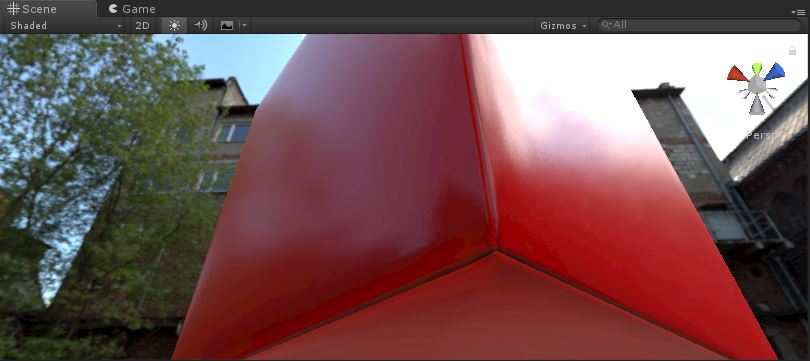
Task: Switch to the Game tab
Action: click(x=132, y=9)
